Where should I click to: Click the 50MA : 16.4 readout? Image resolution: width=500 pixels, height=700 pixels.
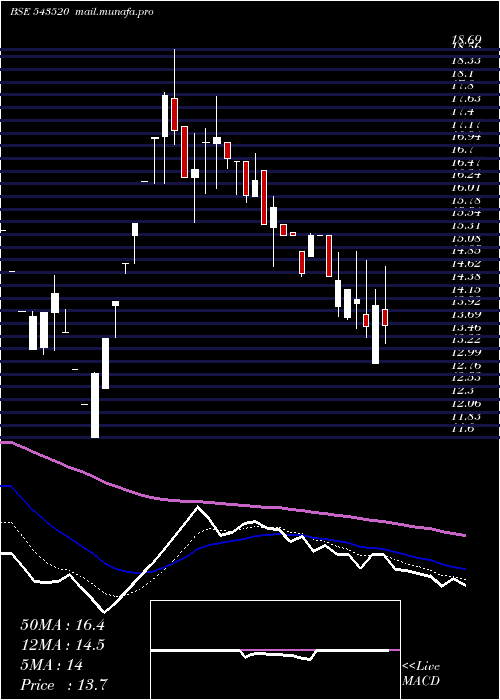[62, 625]
